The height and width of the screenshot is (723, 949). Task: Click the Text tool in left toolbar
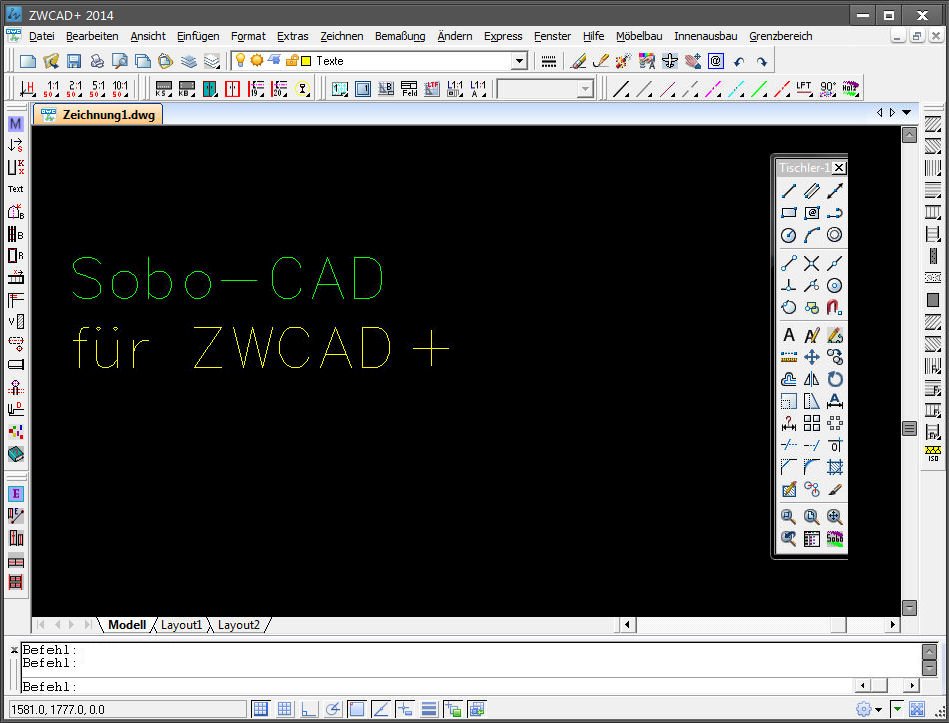15,189
